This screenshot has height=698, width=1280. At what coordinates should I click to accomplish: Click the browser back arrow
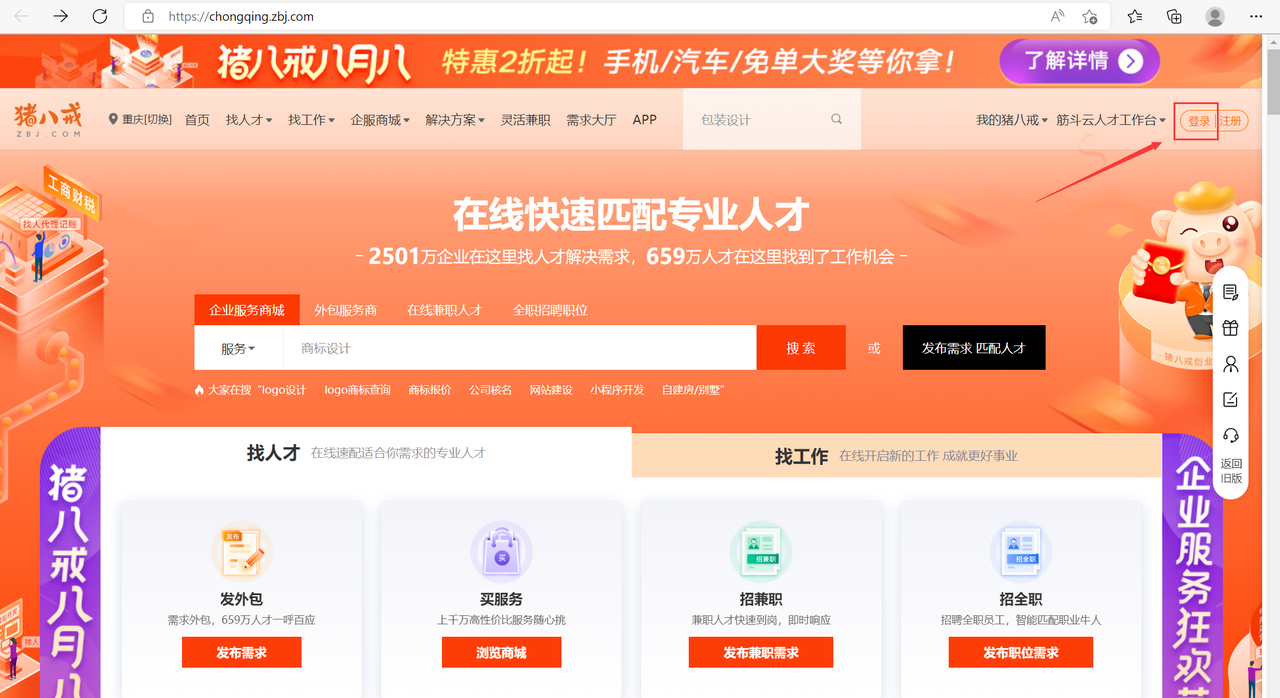[21, 16]
